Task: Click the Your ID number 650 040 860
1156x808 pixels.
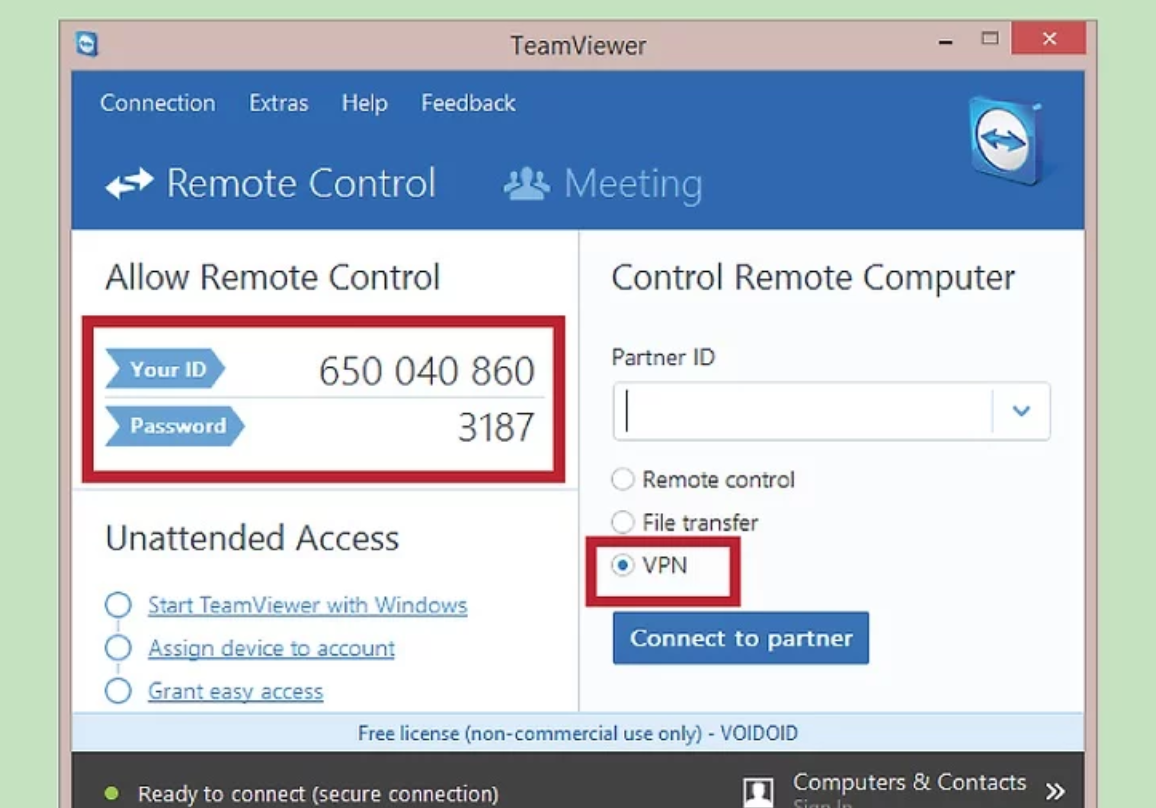Action: click(x=427, y=371)
